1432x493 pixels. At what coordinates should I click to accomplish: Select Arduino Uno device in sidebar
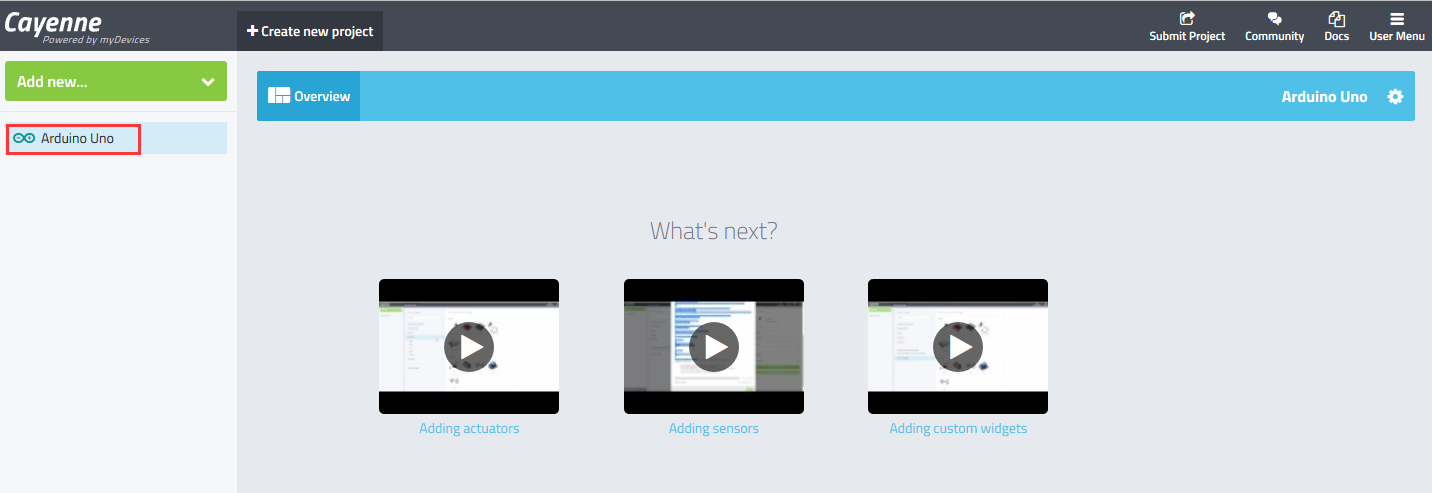pos(116,138)
